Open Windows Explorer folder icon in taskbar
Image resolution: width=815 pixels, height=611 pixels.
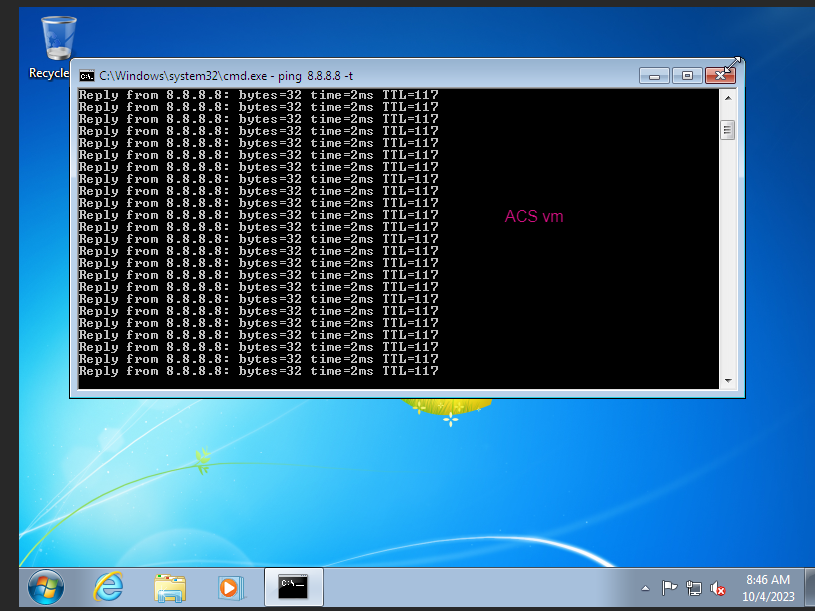point(170,588)
